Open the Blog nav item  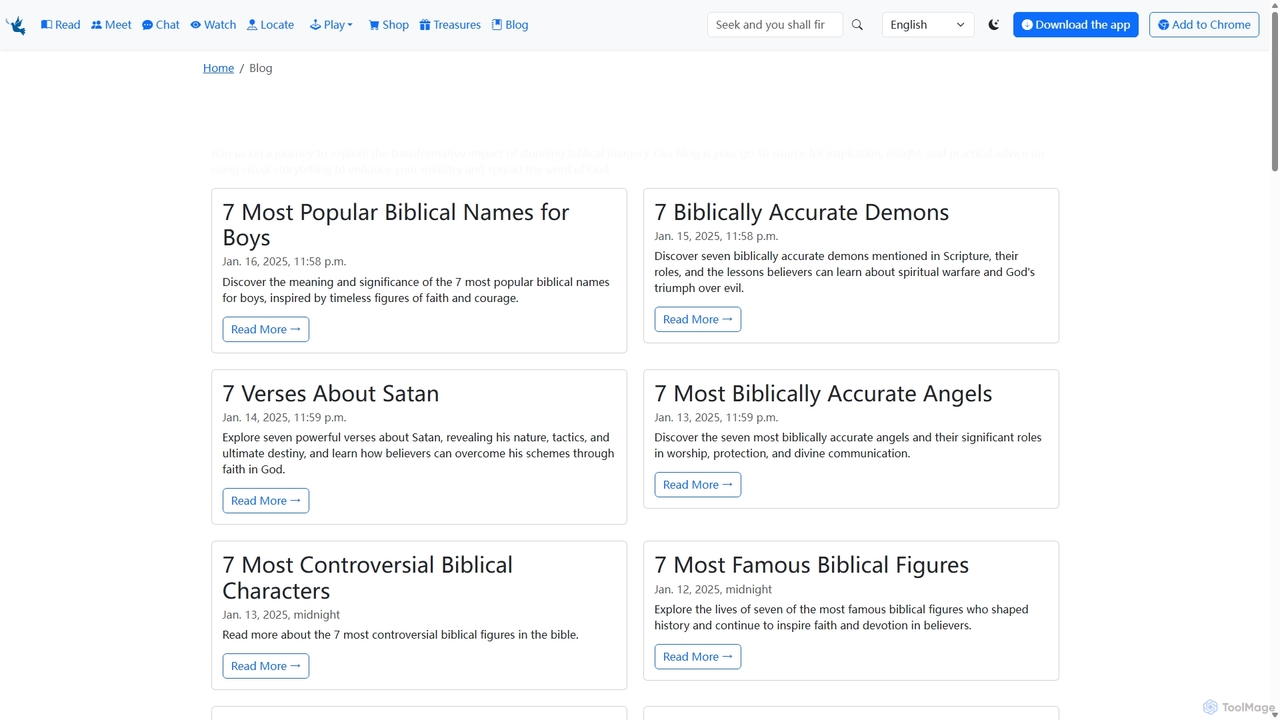click(510, 25)
